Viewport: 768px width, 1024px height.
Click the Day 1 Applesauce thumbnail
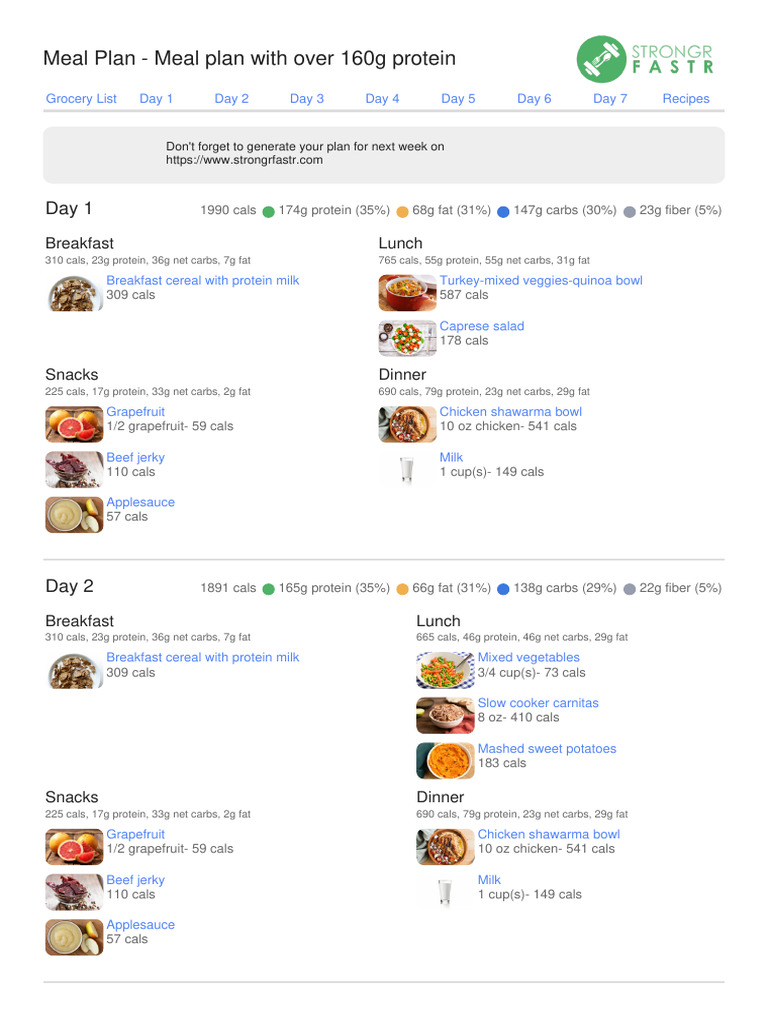coord(74,514)
